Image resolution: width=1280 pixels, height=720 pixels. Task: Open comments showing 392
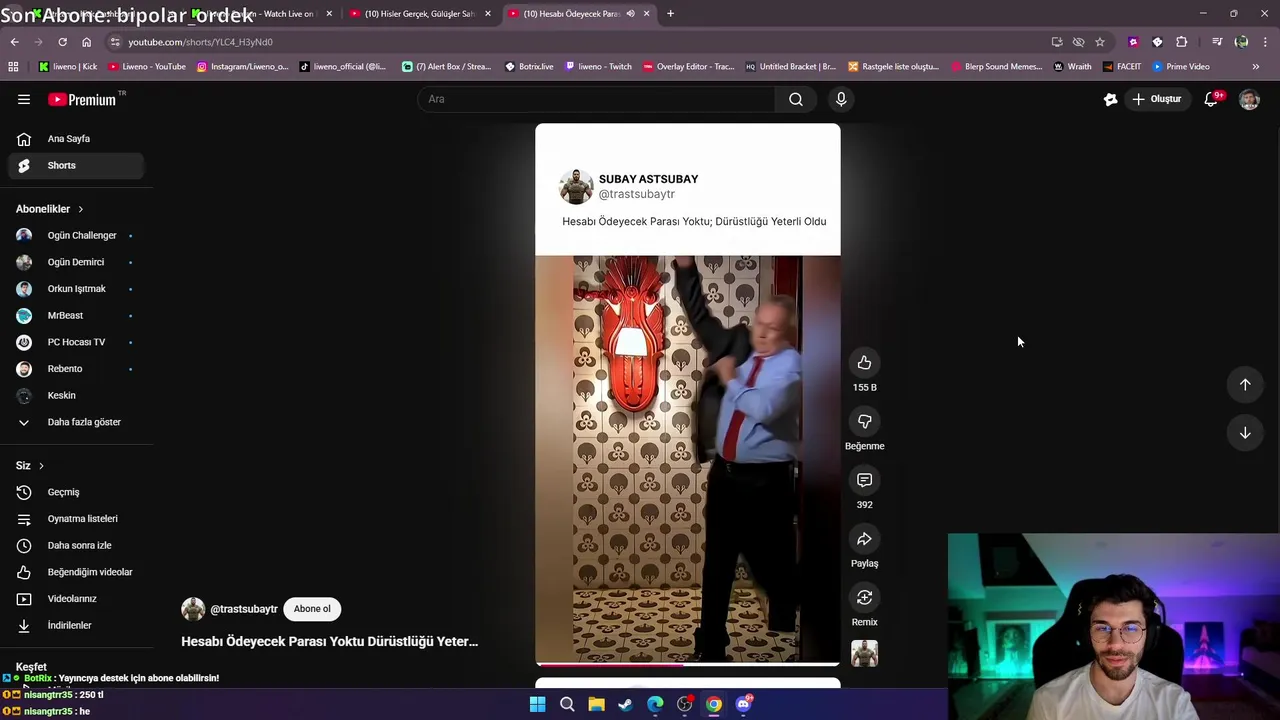pos(864,480)
